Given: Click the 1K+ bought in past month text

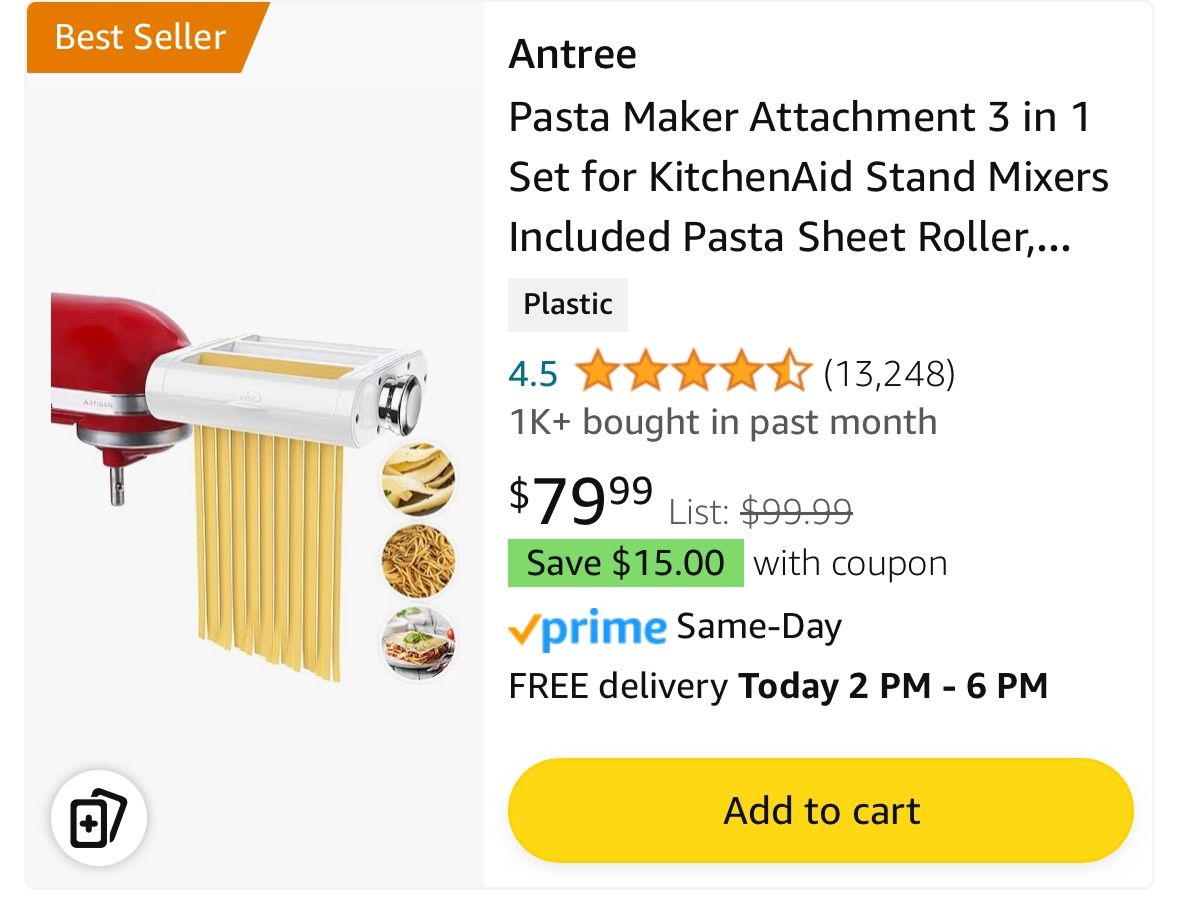Looking at the screenshot, I should tap(722, 421).
